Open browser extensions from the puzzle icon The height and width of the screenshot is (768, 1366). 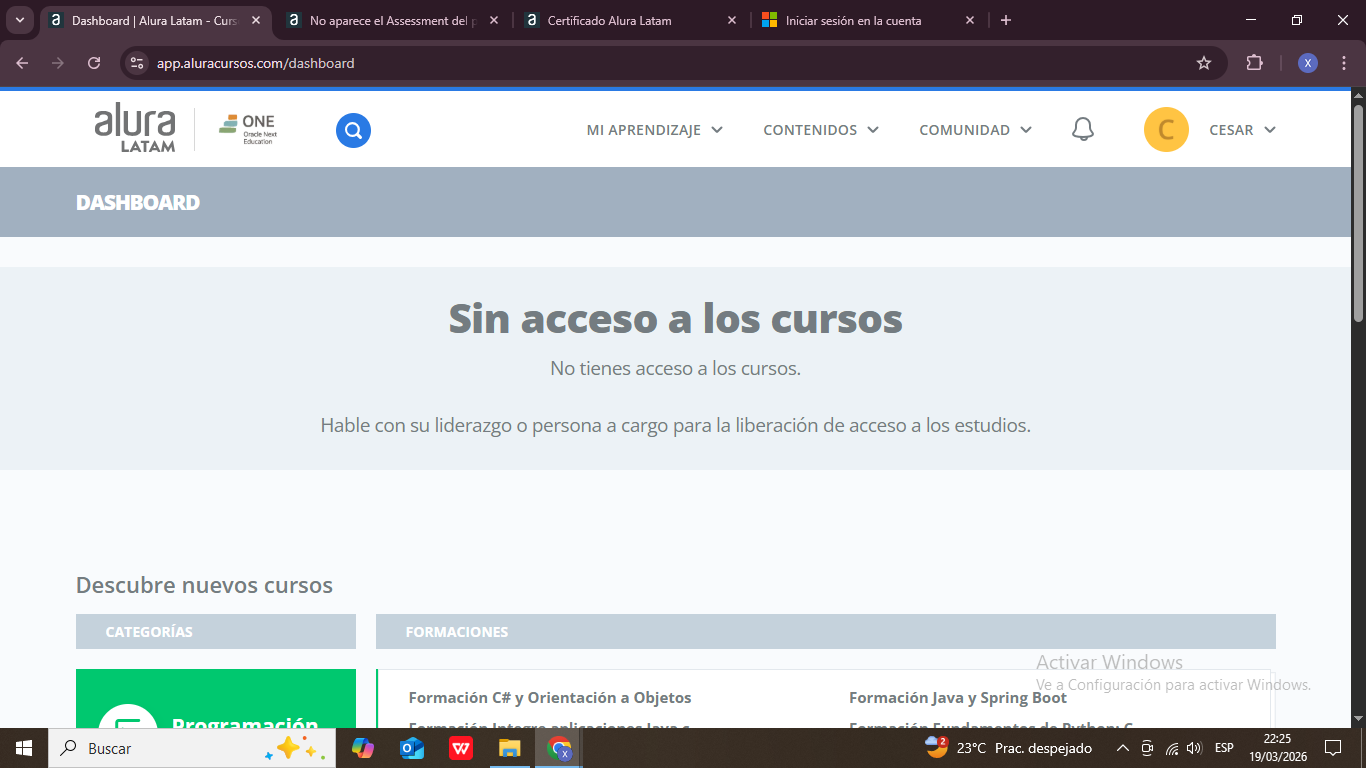[1254, 62]
